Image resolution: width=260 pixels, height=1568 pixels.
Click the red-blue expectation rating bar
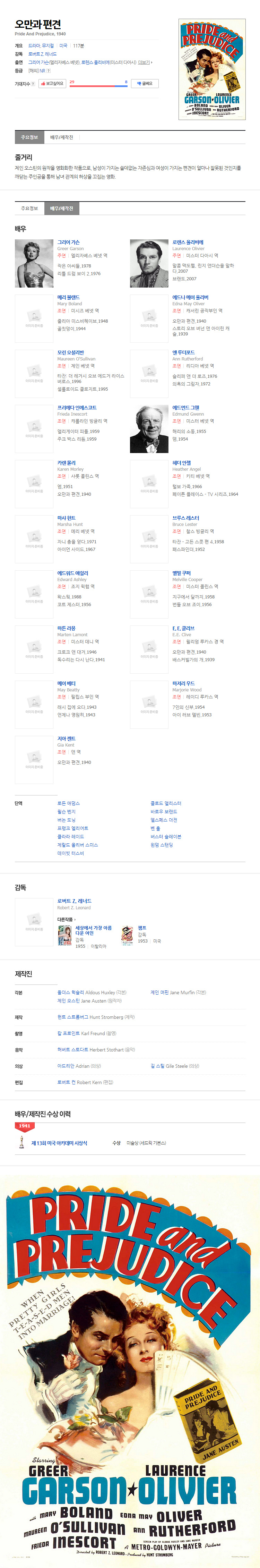99,86
